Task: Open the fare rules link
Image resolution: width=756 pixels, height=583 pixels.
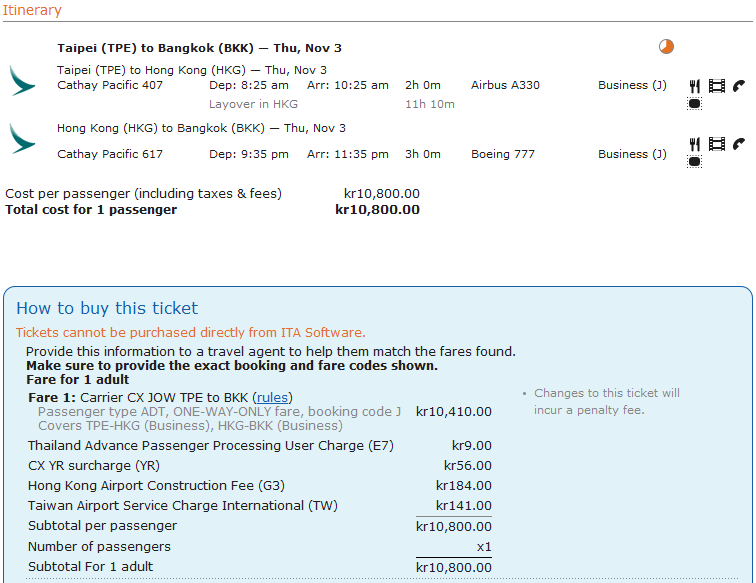Action: tap(273, 397)
